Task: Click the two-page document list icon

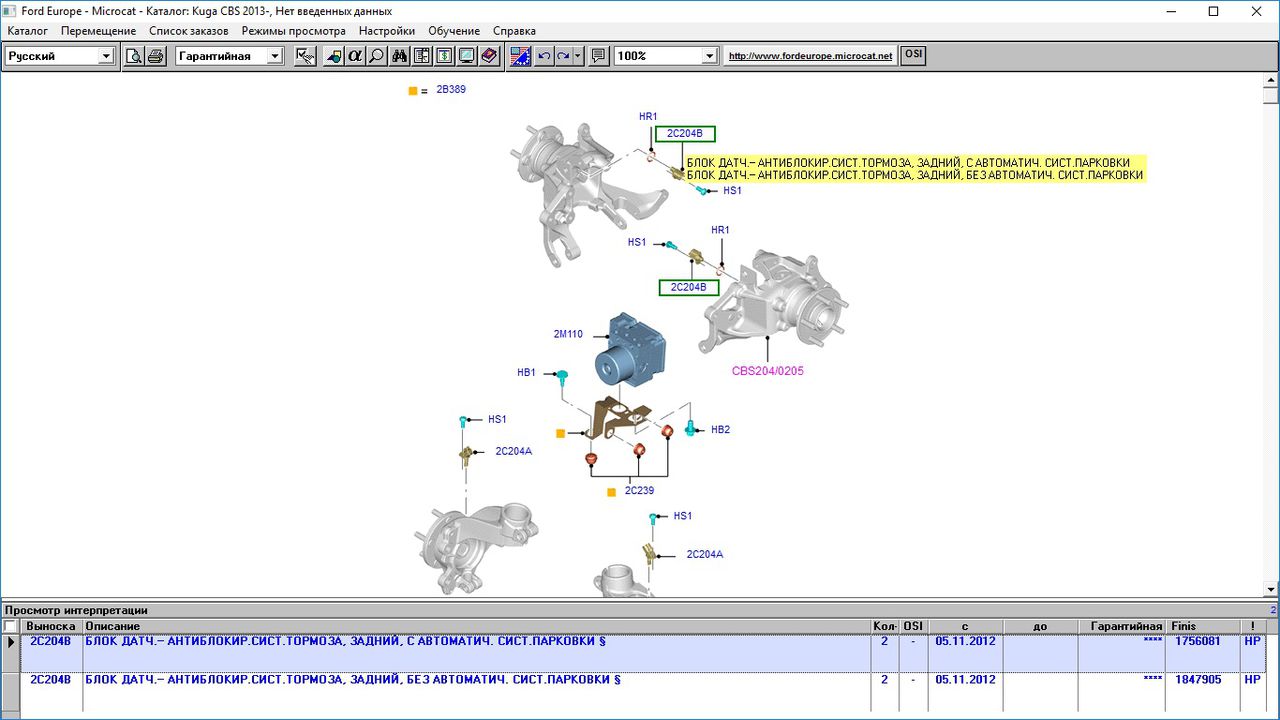Action: point(422,56)
